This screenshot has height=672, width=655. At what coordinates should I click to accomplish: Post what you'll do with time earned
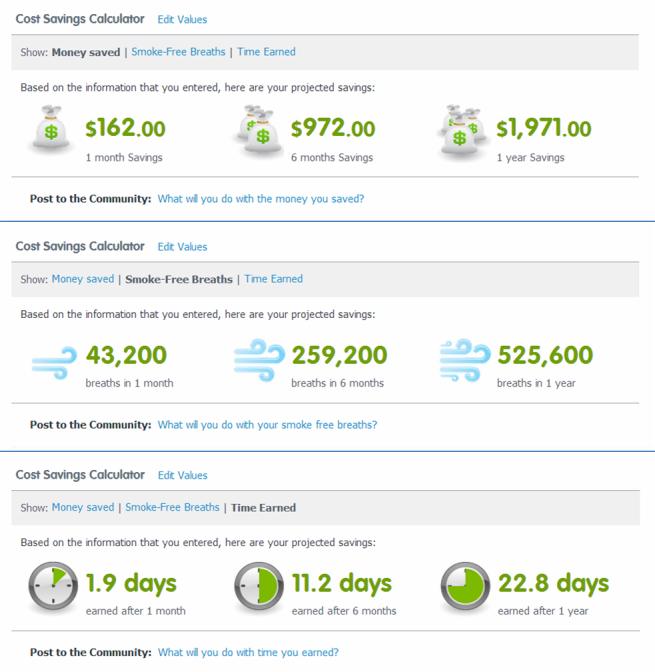[x=248, y=653]
